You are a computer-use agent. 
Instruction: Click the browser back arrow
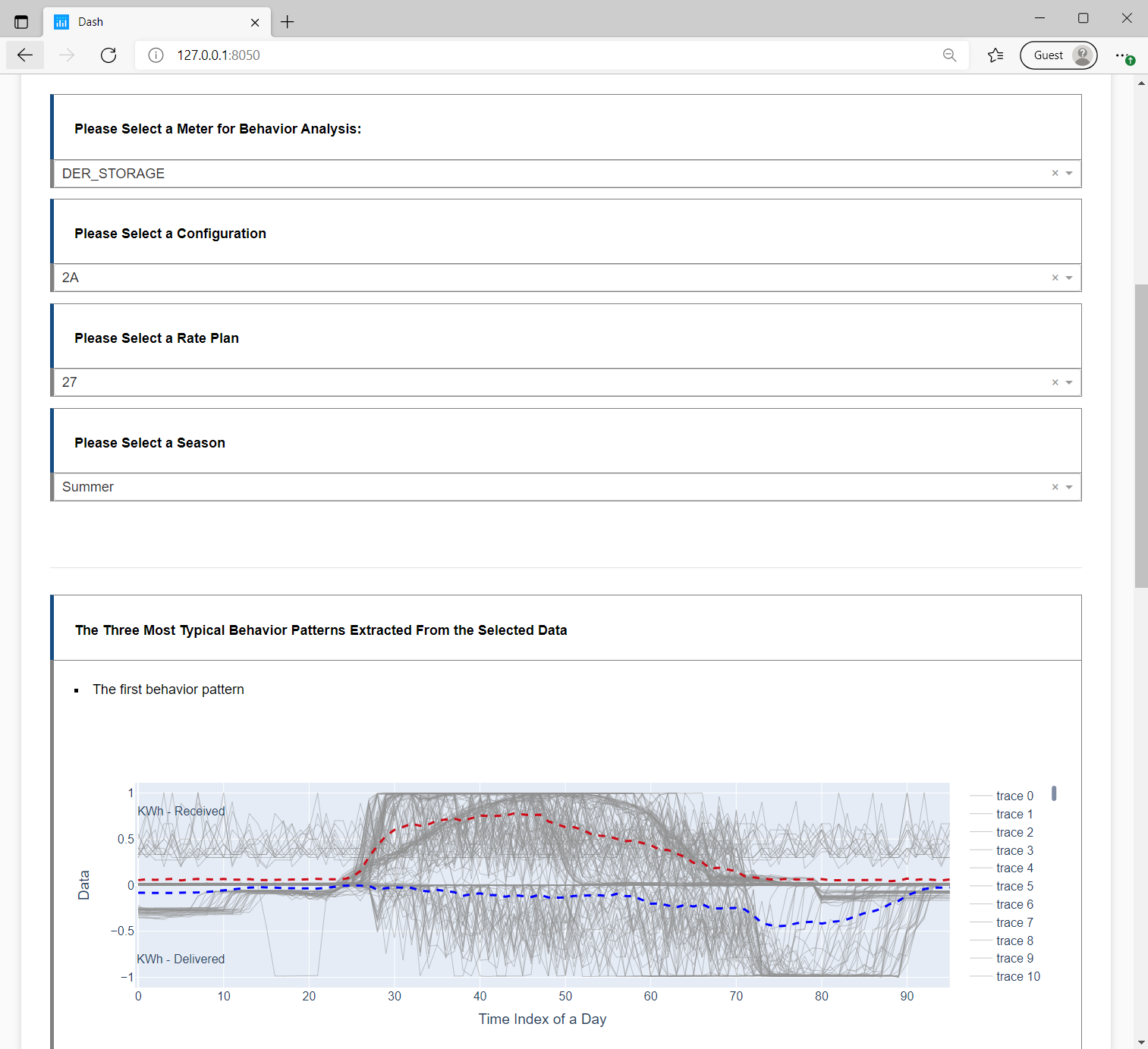pos(25,55)
